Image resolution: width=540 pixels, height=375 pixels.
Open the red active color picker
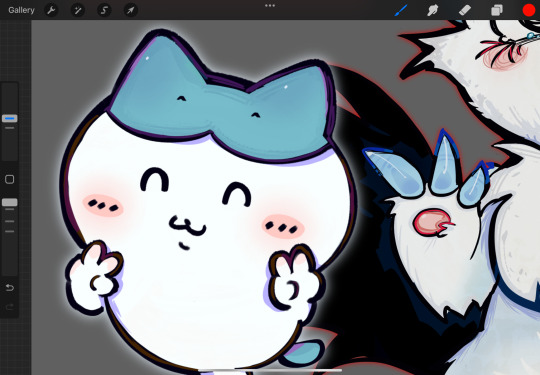click(x=529, y=10)
